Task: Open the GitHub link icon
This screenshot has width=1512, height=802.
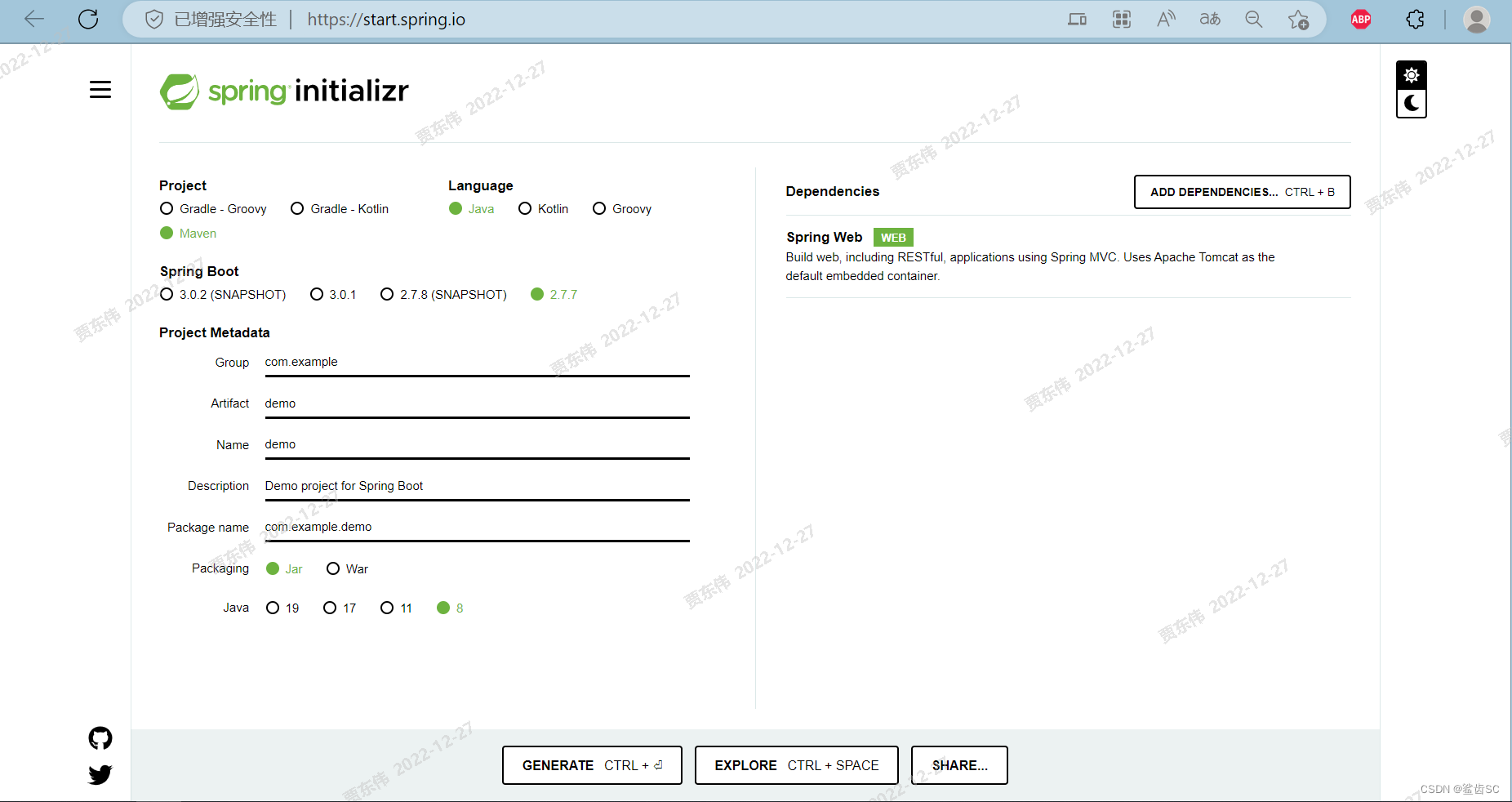Action: point(100,738)
